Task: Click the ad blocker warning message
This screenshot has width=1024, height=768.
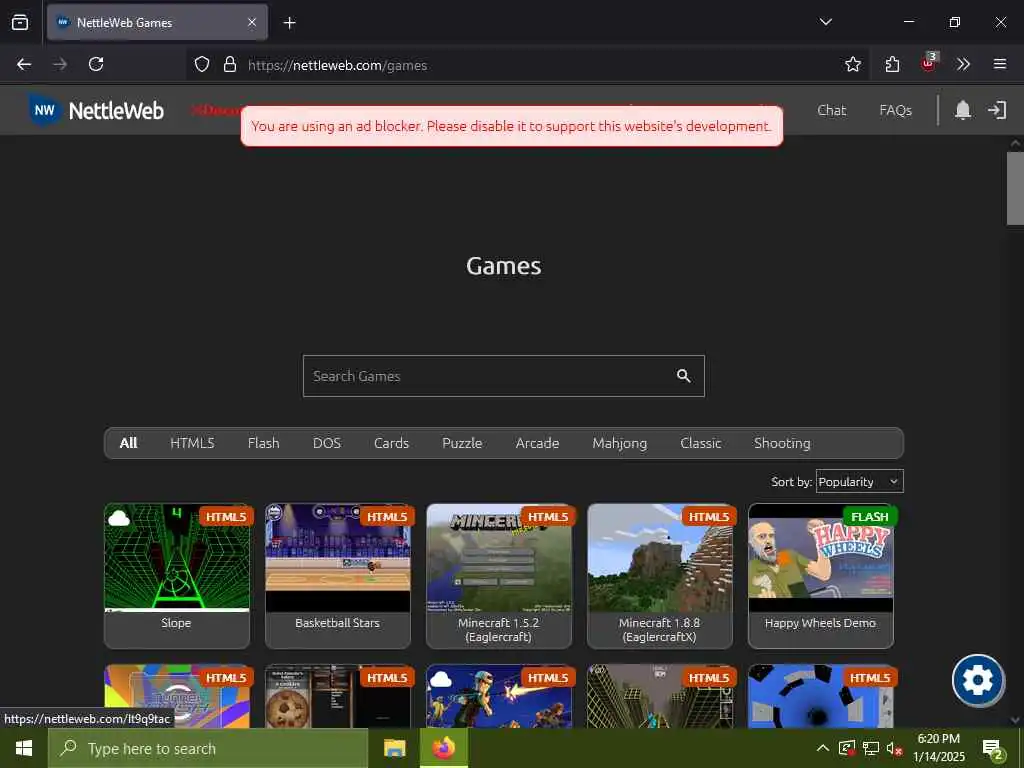Action: click(511, 126)
